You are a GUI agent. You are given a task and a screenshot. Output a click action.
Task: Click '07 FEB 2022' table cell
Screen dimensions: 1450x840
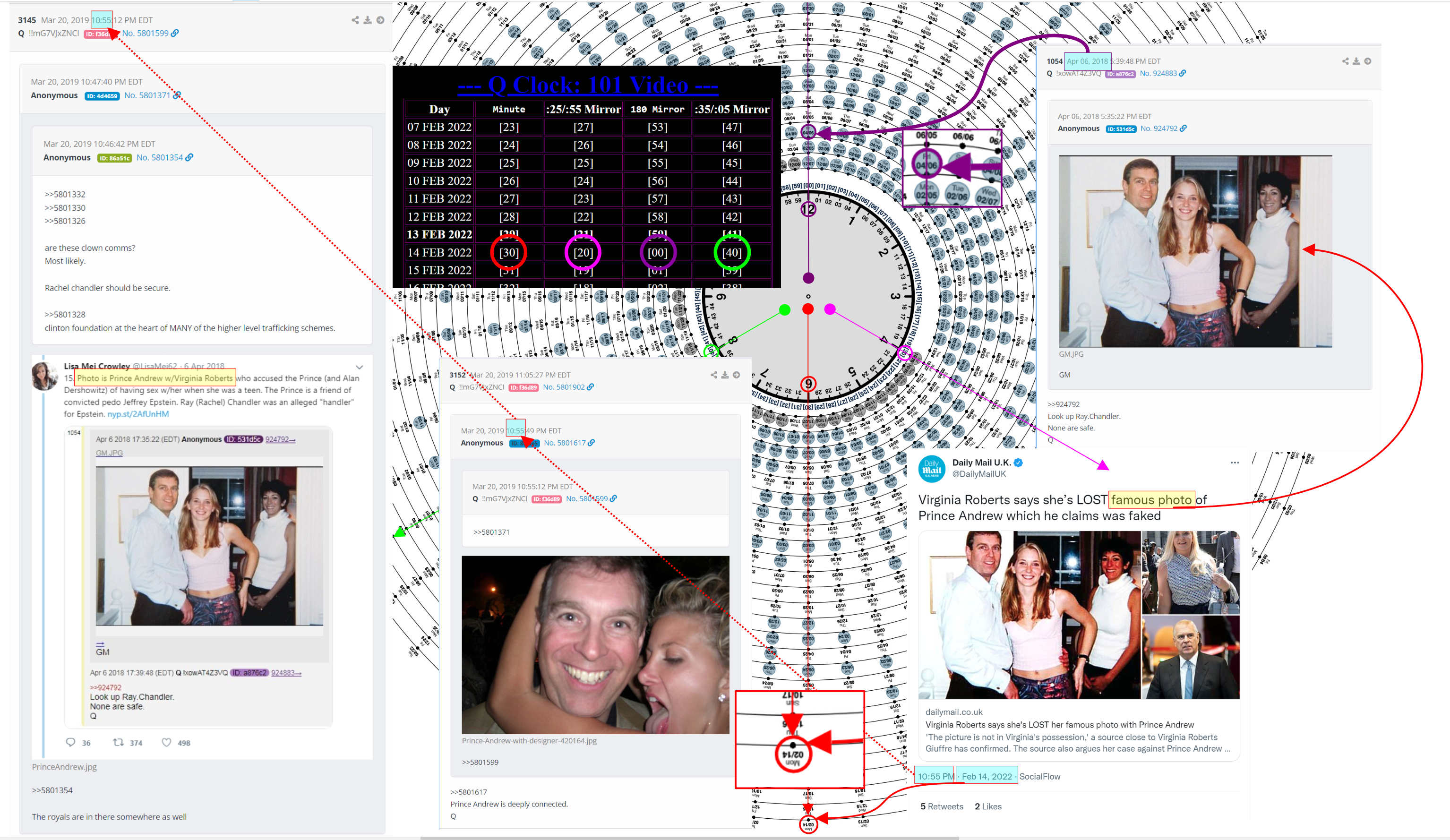click(439, 127)
